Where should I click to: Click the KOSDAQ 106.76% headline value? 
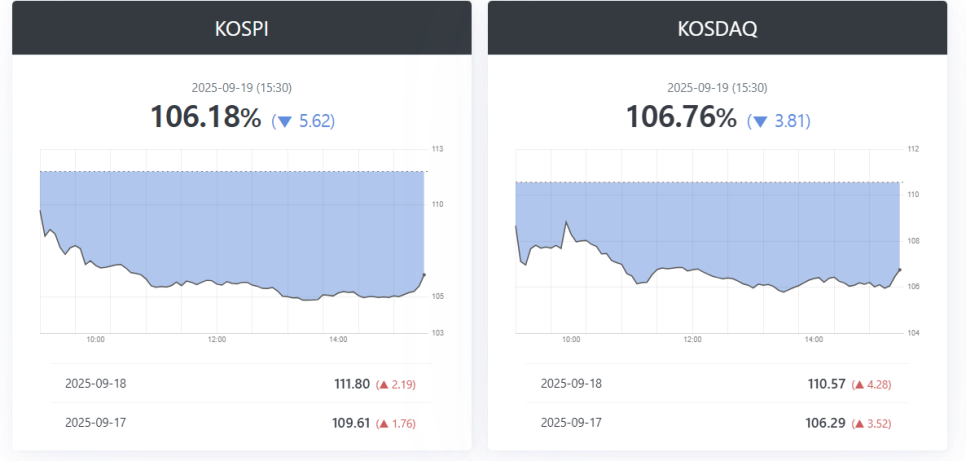682,117
